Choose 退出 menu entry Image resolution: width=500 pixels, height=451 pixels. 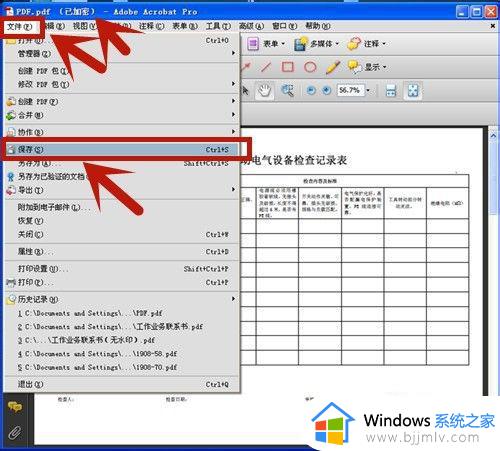point(121,384)
